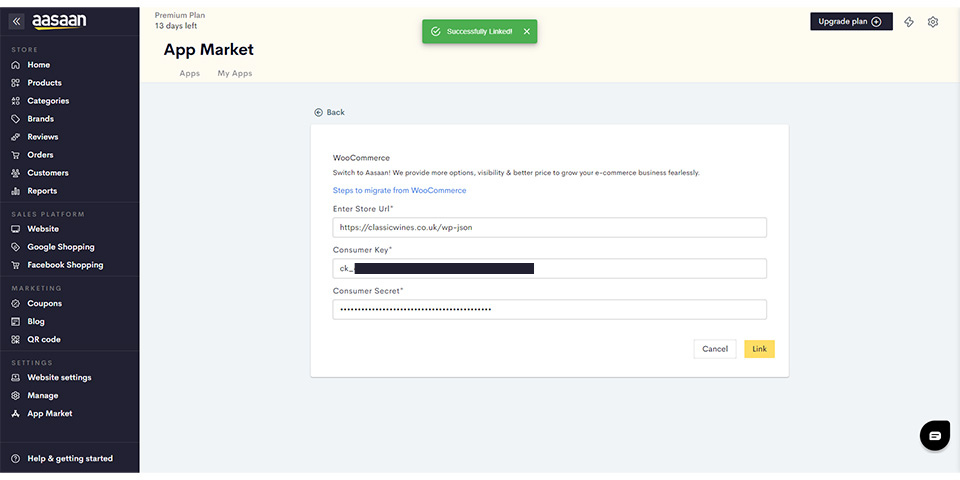Go Back to app list

(x=329, y=113)
